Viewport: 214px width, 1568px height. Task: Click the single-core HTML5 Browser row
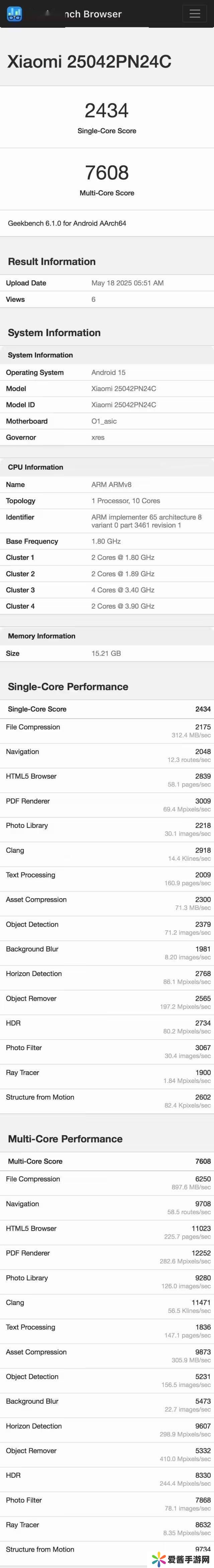pos(107,780)
